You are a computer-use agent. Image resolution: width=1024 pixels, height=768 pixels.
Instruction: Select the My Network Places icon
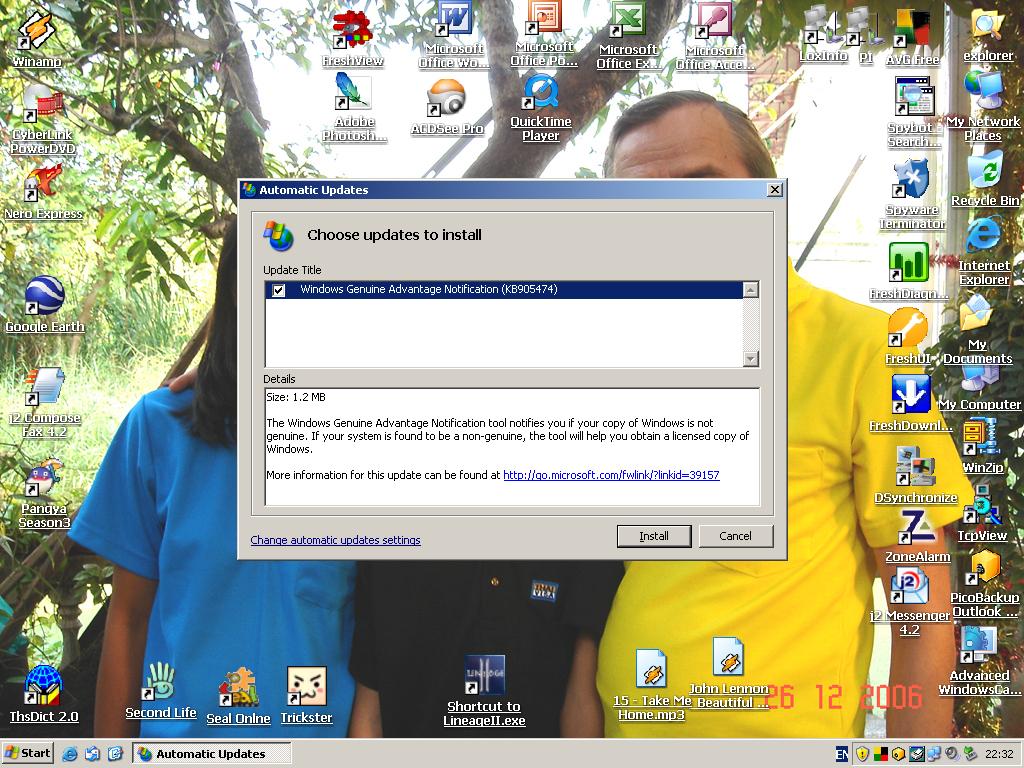click(983, 106)
